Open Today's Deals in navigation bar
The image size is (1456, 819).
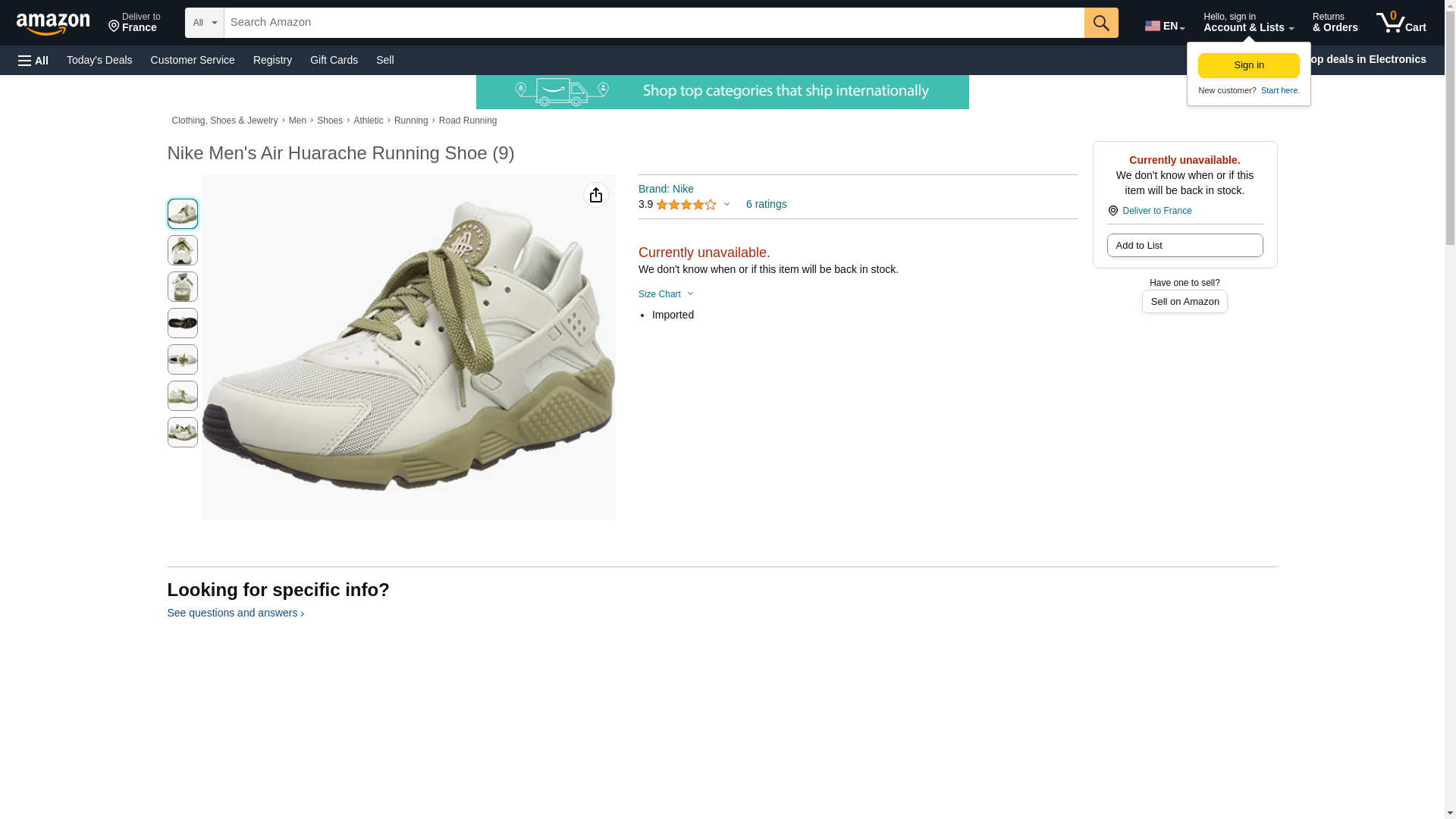[x=99, y=60]
